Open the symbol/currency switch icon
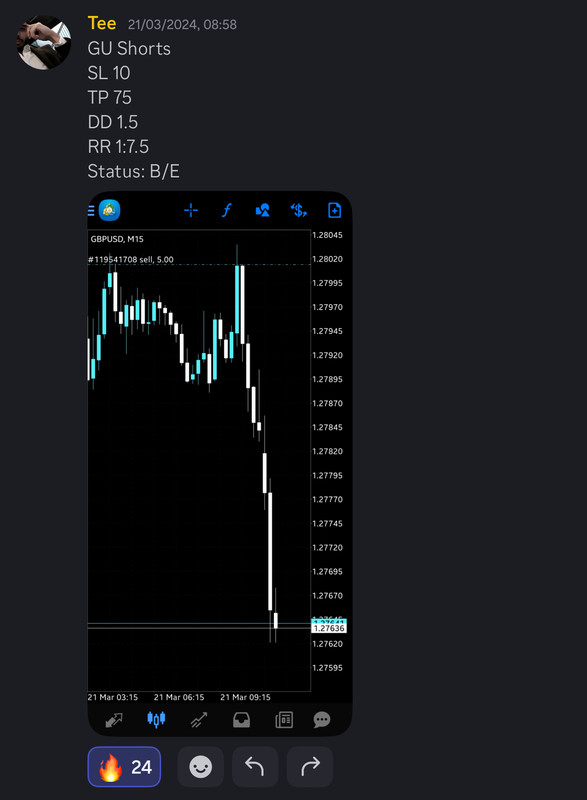 298,210
